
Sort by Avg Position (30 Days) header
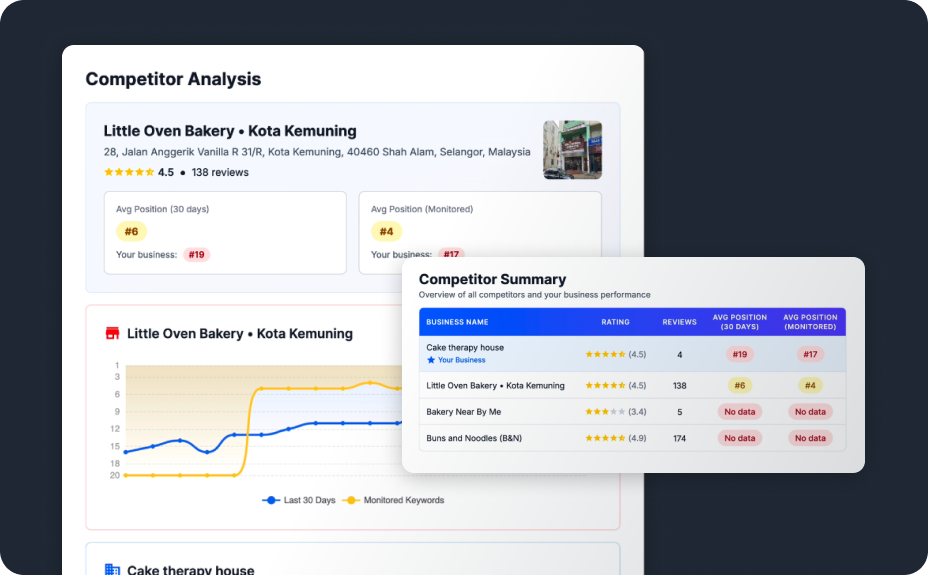[x=740, y=322]
